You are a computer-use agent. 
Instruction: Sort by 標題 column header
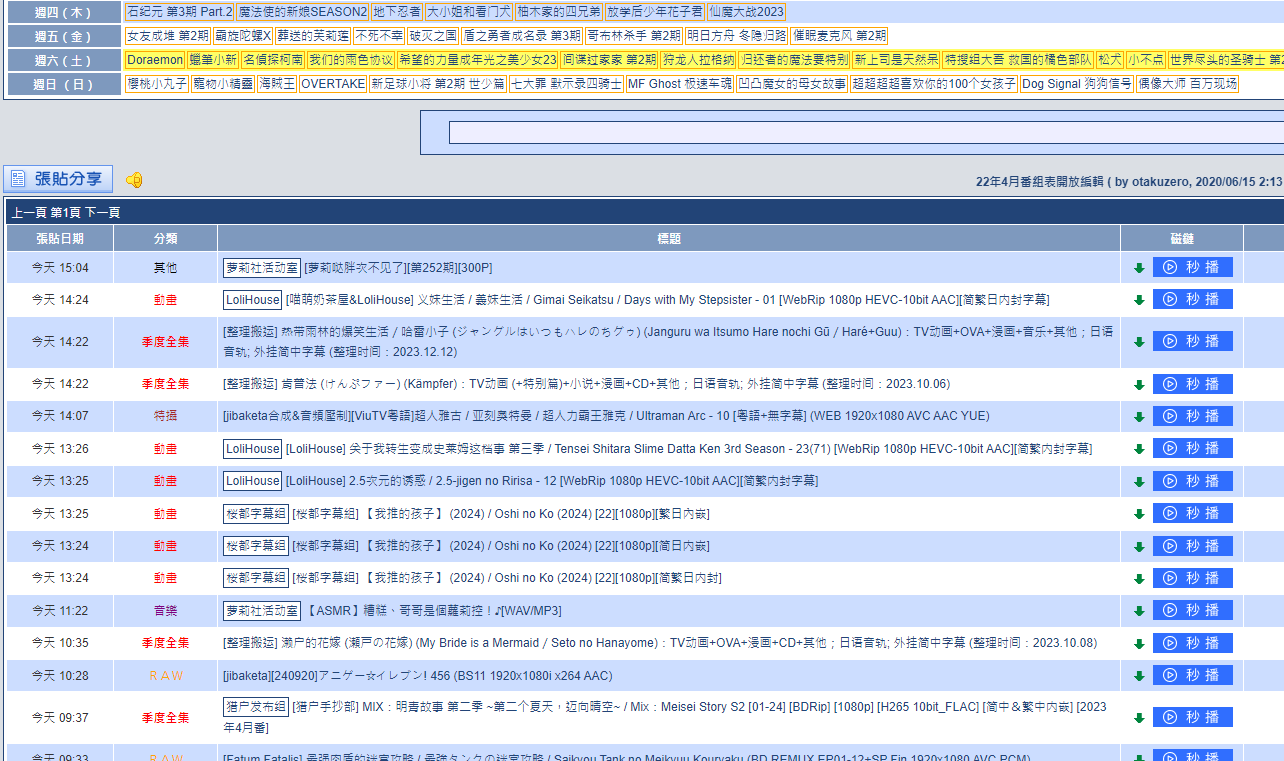669,238
